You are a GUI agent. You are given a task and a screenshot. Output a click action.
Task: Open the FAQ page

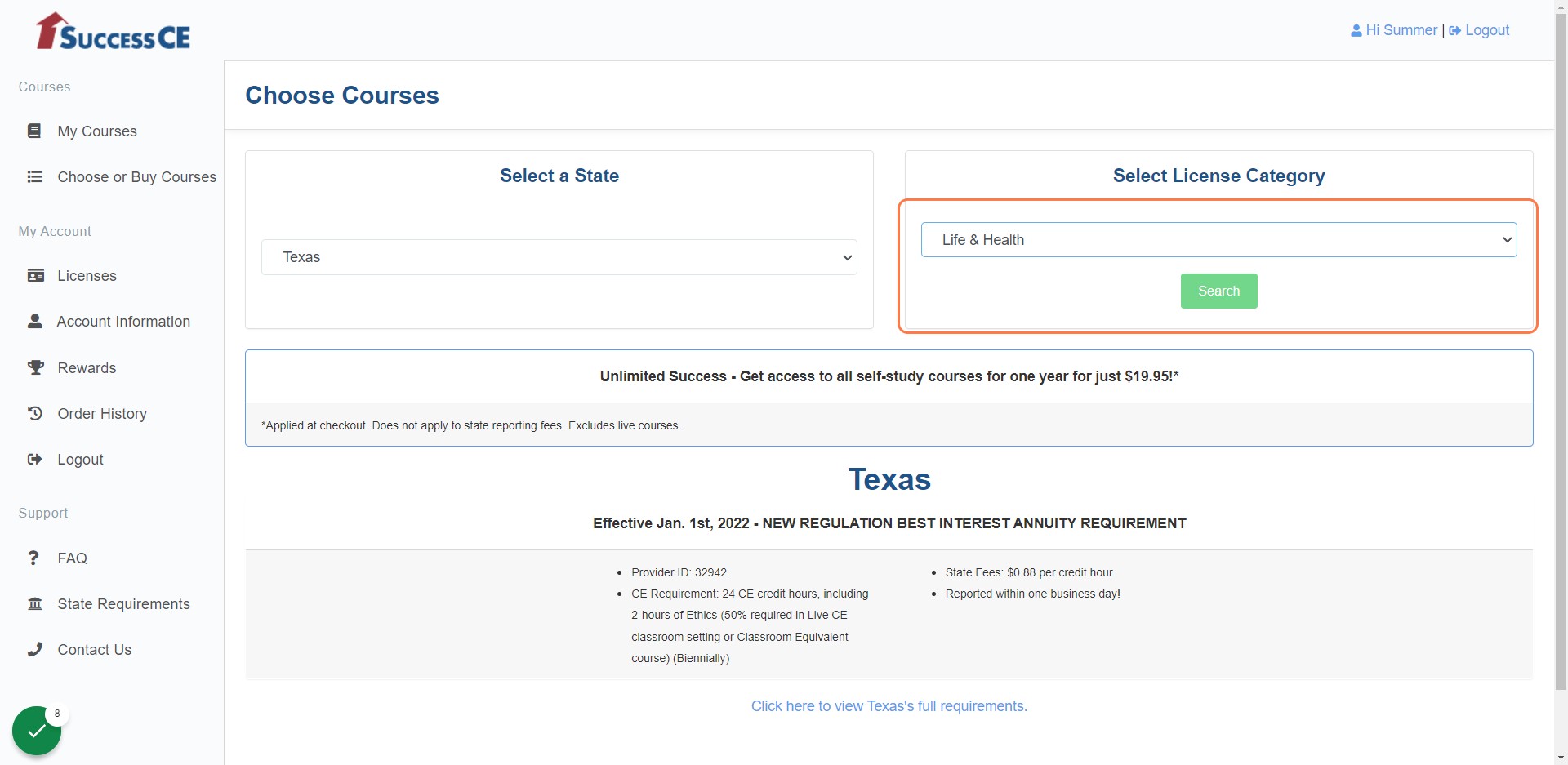point(72,558)
